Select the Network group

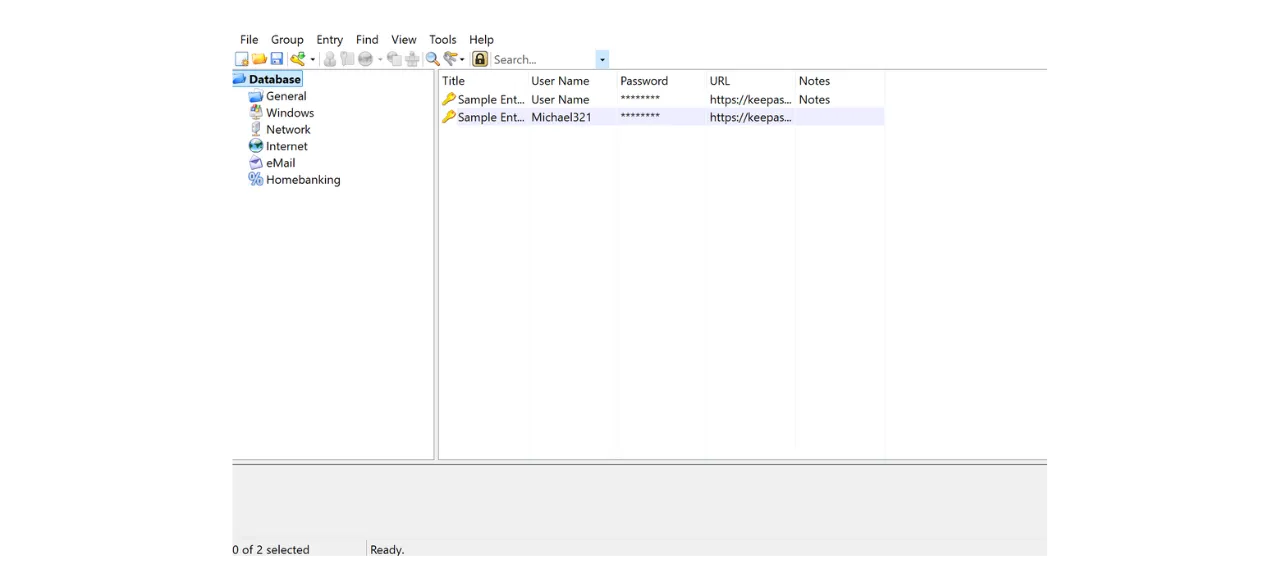click(288, 129)
